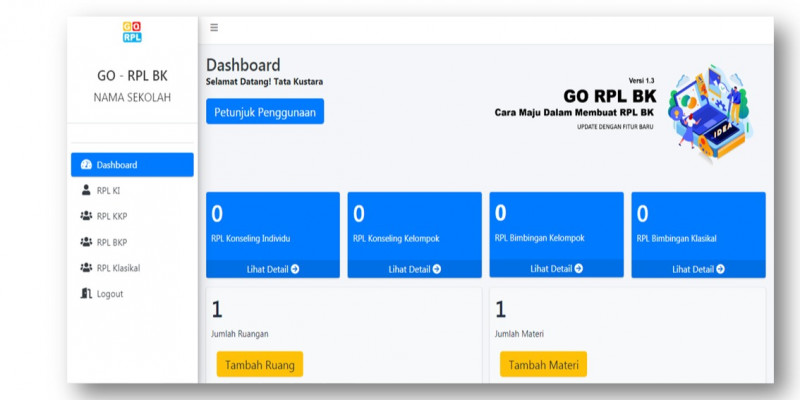Click the RPL Bimbingan Kelompok card label
This screenshot has height=400, width=800.
point(539,238)
